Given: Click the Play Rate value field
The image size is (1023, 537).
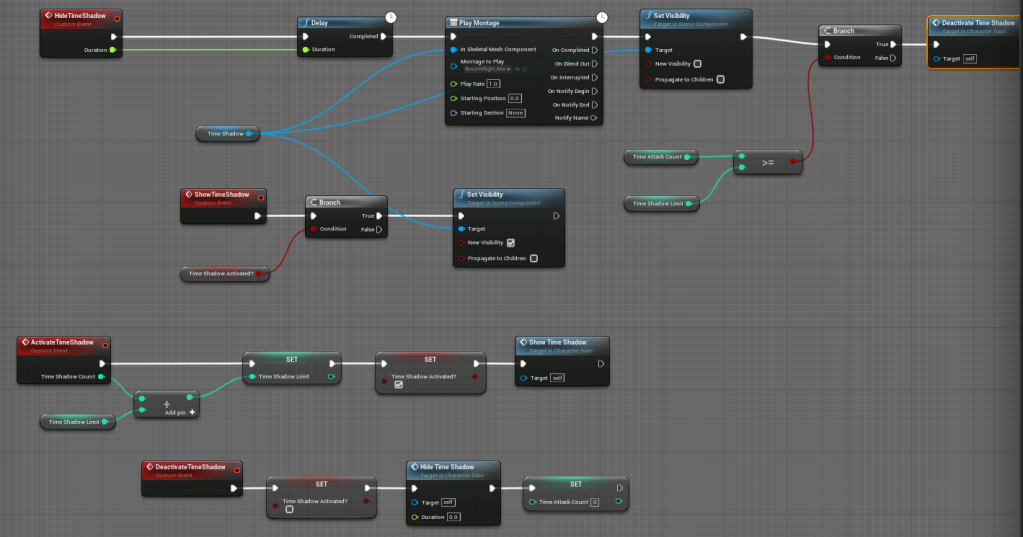Looking at the screenshot, I should pyautogui.click(x=493, y=84).
